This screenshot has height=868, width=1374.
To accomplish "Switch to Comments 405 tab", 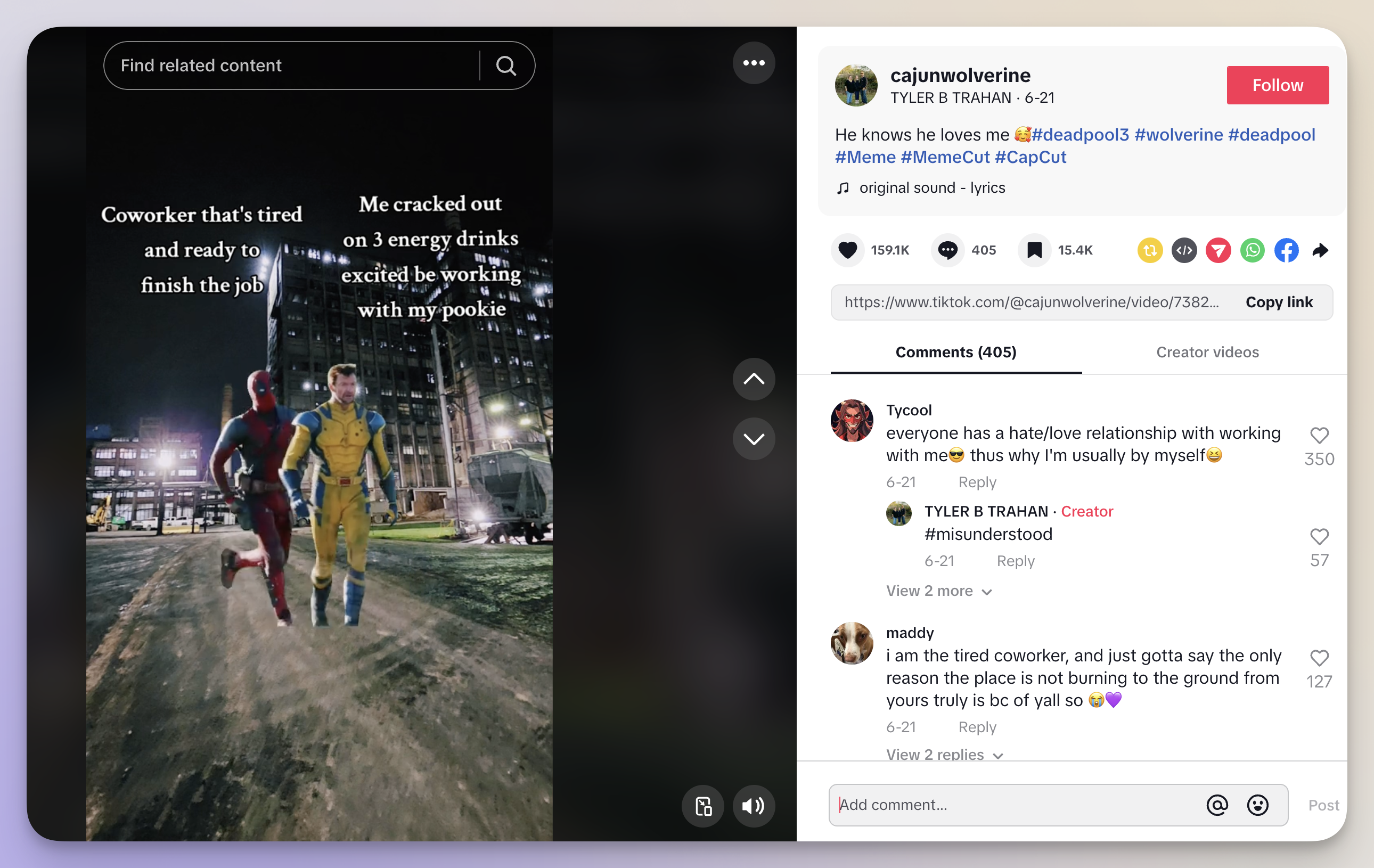I will tap(956, 351).
